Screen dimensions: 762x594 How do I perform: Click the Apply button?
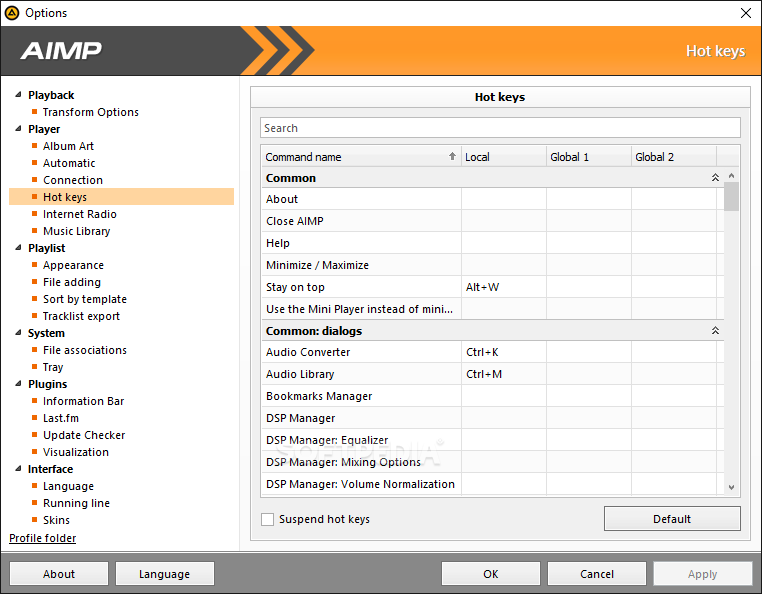(703, 574)
